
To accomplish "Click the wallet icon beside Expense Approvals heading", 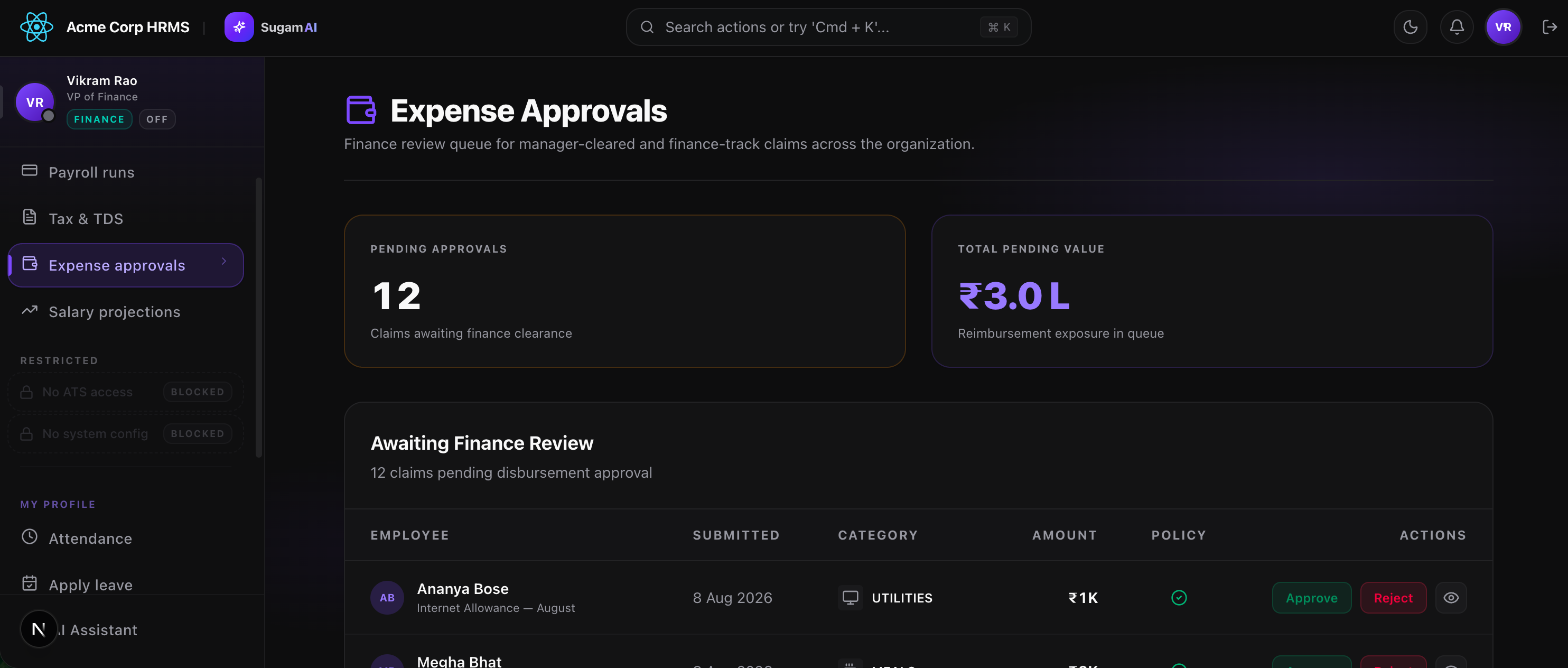I will click(361, 110).
